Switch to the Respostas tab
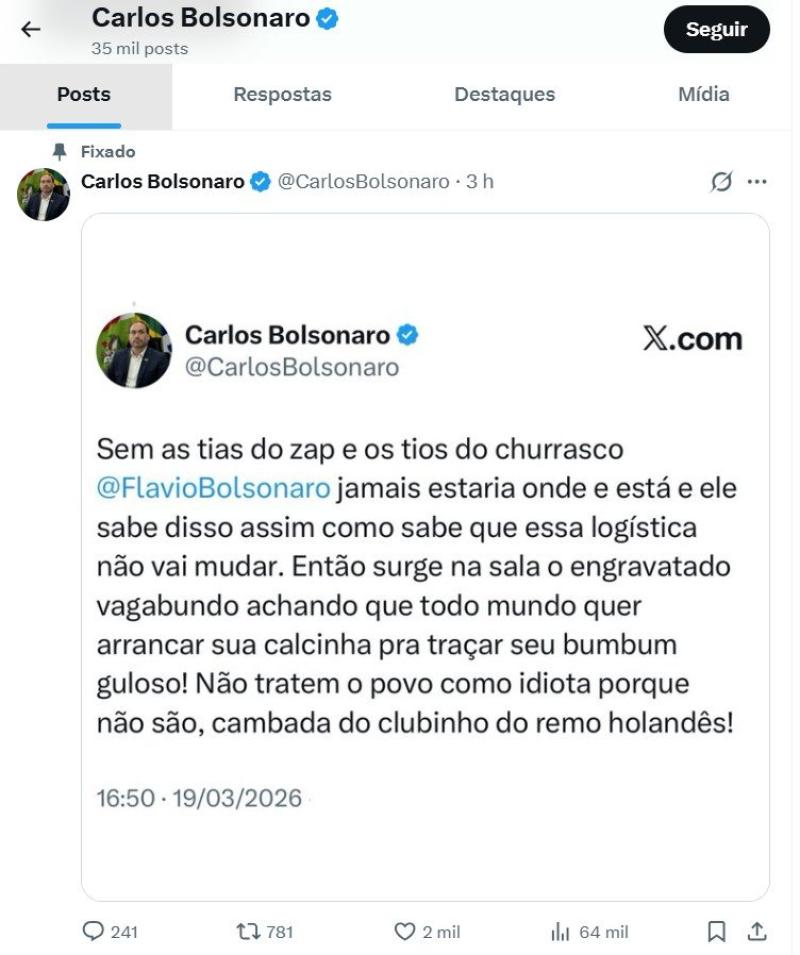800x955 pixels. tap(282, 95)
